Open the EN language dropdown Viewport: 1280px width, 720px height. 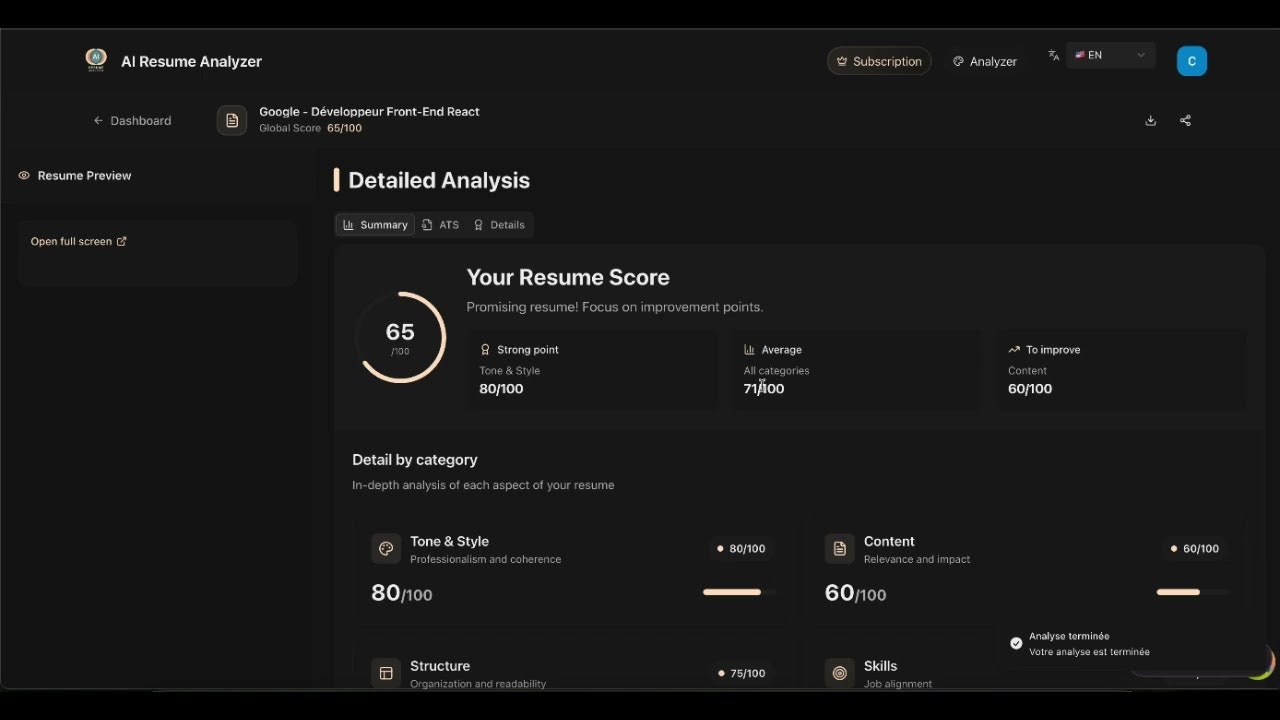(x=1110, y=55)
